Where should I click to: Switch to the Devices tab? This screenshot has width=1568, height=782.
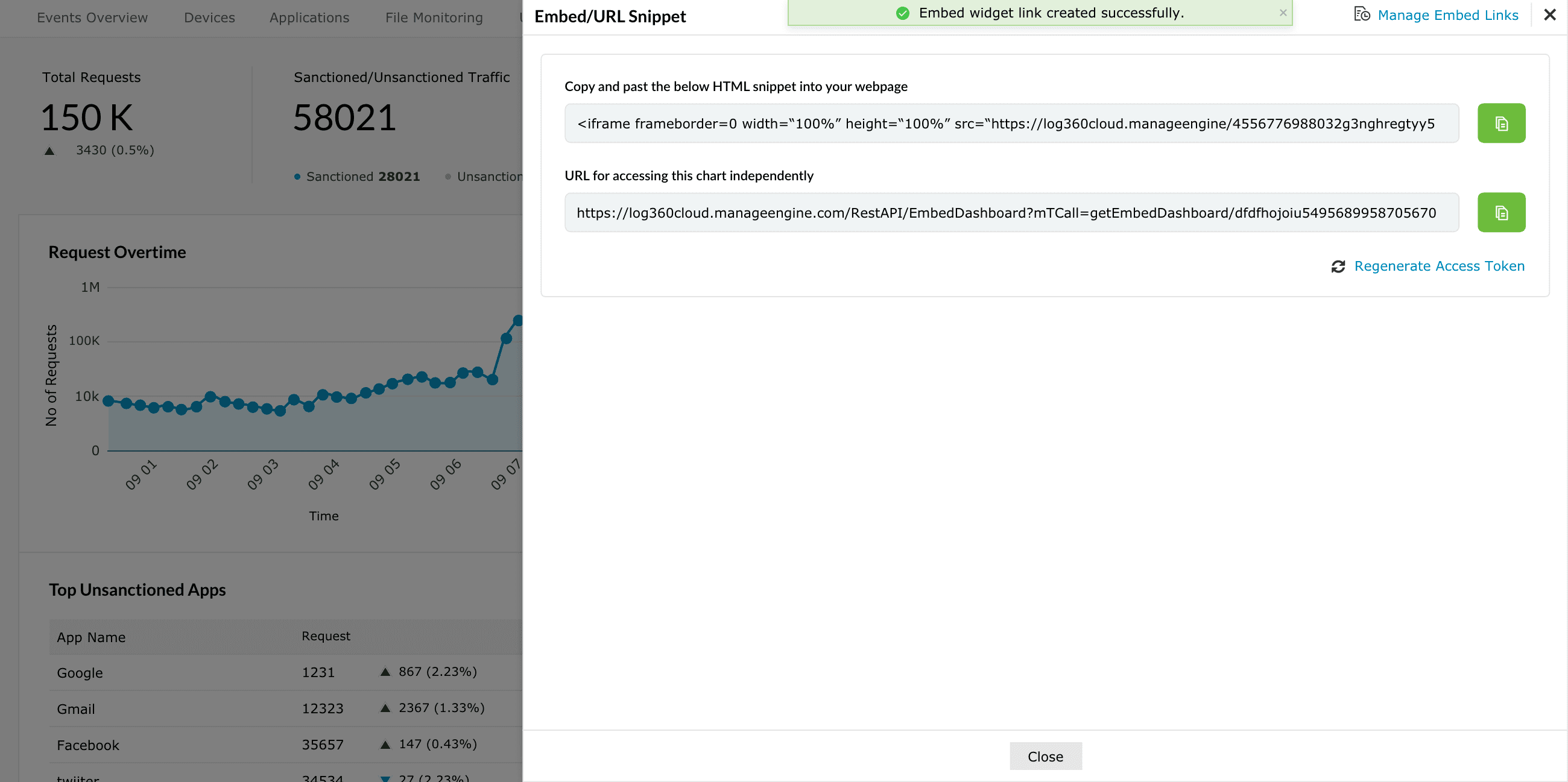tap(209, 17)
